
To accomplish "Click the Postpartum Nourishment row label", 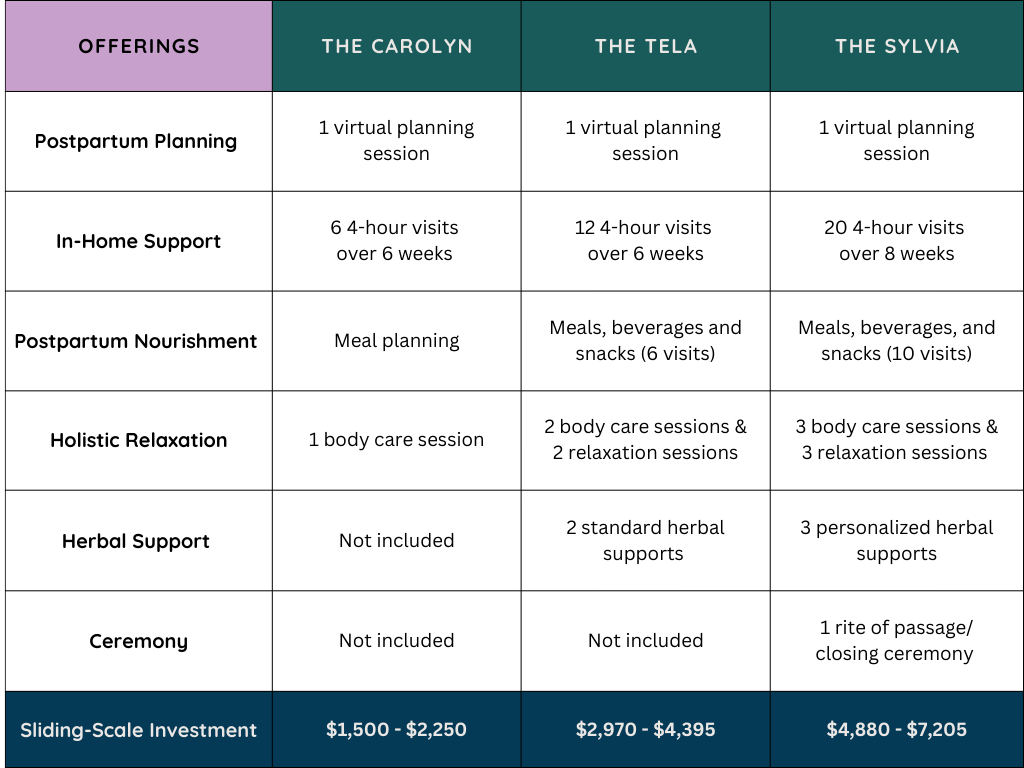I will point(136,341).
